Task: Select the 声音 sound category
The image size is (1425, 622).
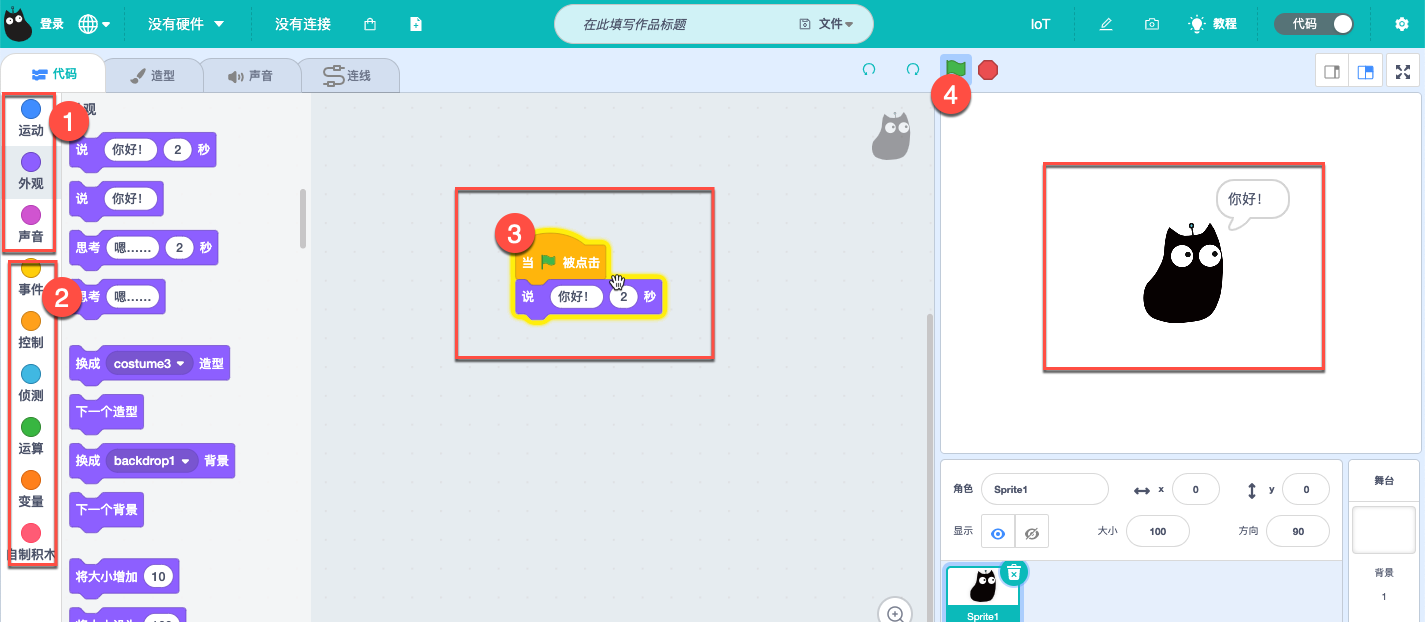Action: tap(31, 224)
